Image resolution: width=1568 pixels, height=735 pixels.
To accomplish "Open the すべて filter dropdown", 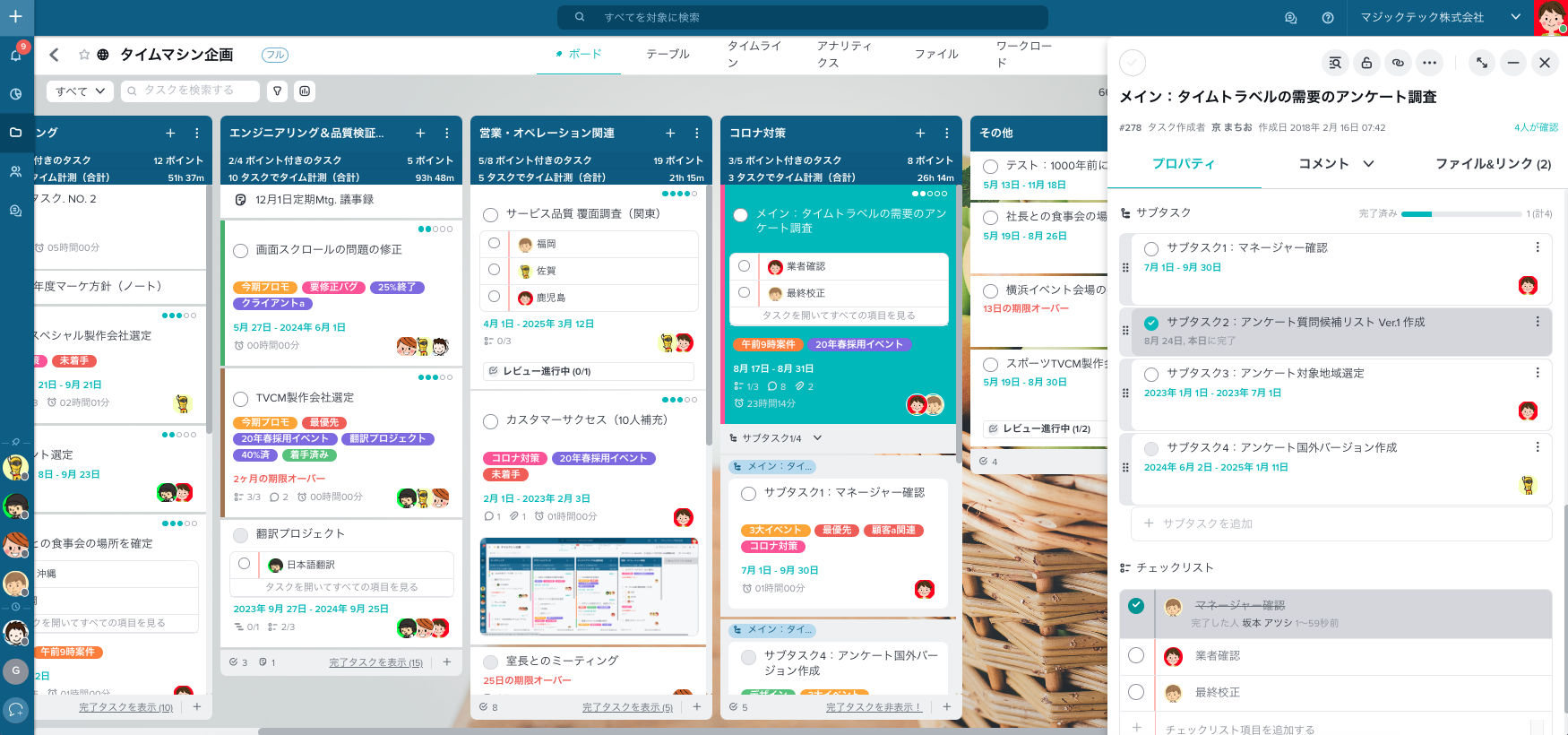I will (80, 91).
